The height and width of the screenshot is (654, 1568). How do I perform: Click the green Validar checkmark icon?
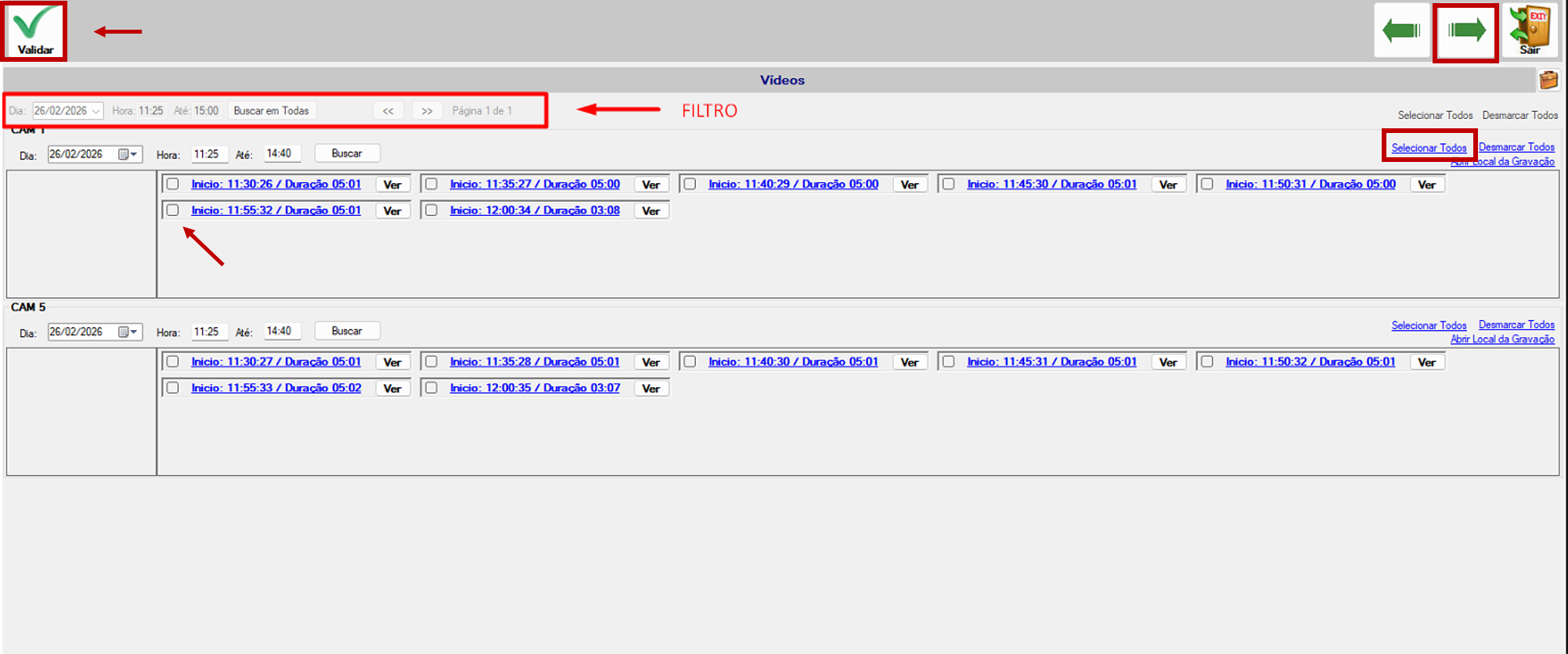point(34,31)
